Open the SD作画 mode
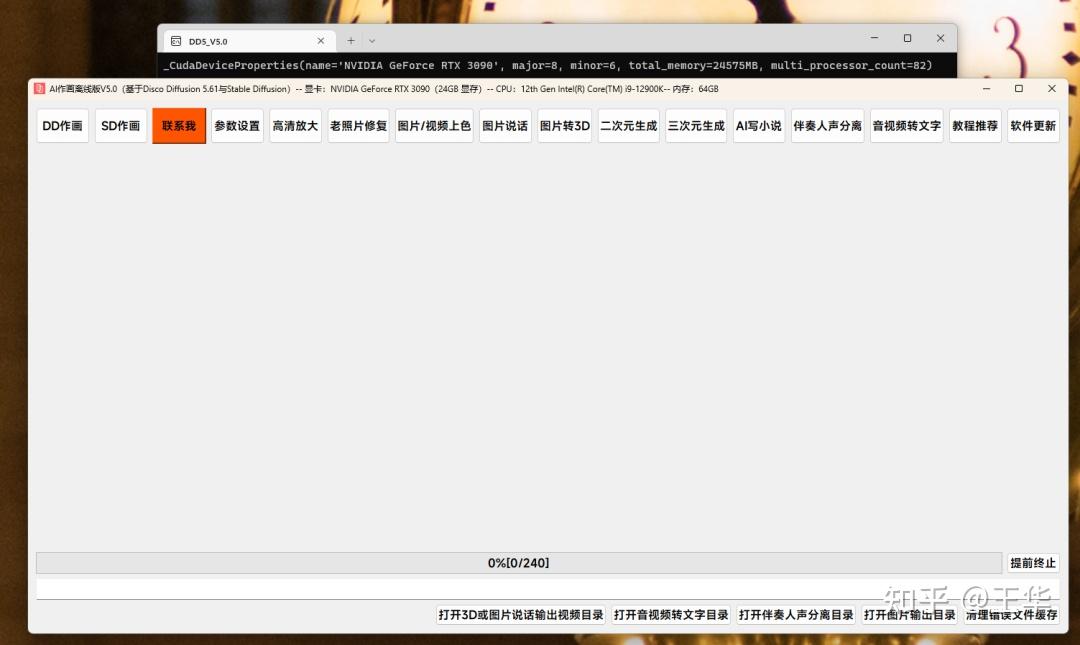Image resolution: width=1080 pixels, height=645 pixels. pos(120,125)
